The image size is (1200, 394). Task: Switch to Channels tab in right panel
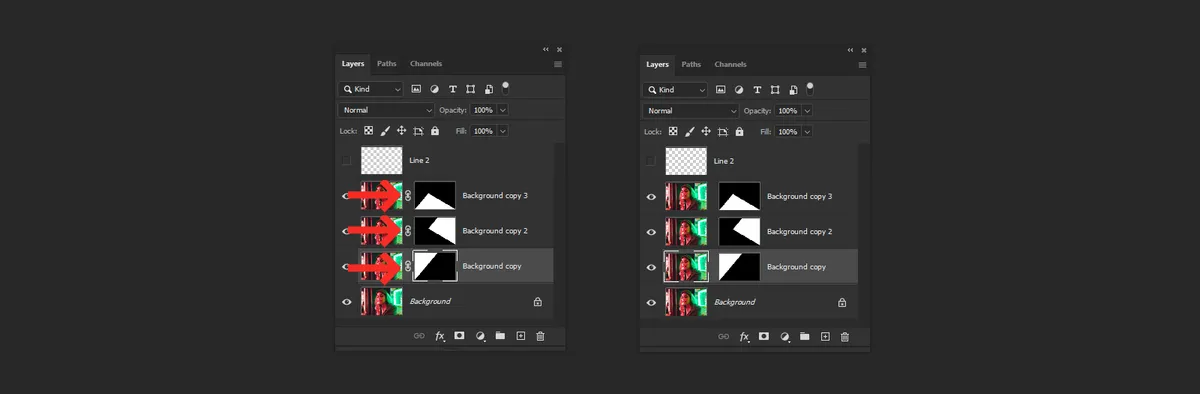click(730, 64)
